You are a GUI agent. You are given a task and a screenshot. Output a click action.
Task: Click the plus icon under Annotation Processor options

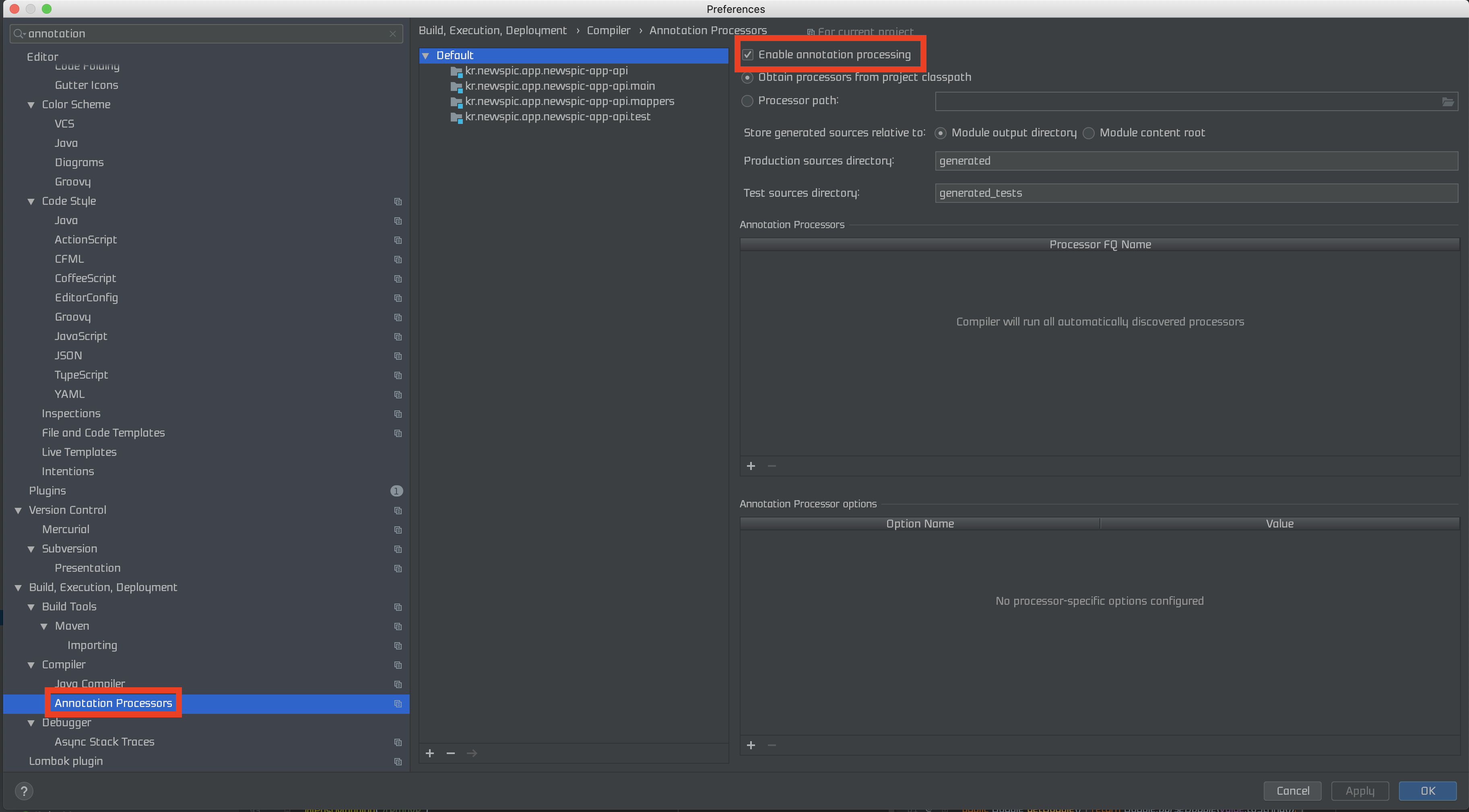point(751,745)
